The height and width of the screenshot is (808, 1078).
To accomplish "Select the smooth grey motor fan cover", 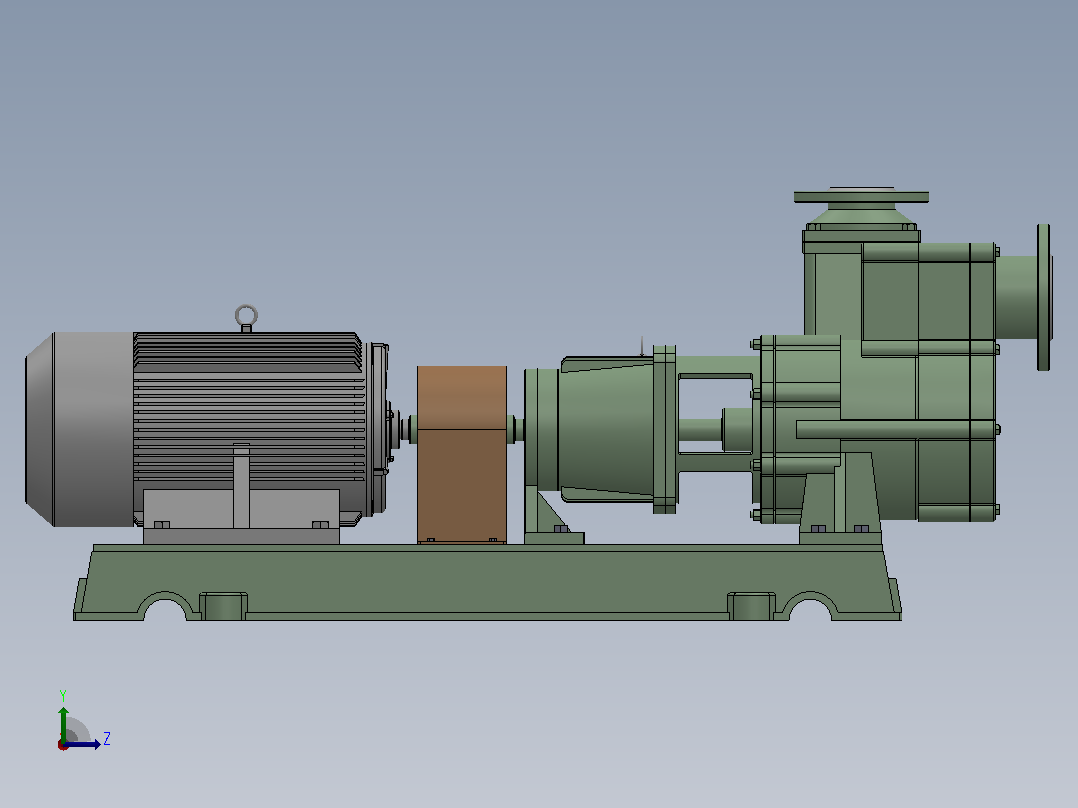I will (80, 430).
